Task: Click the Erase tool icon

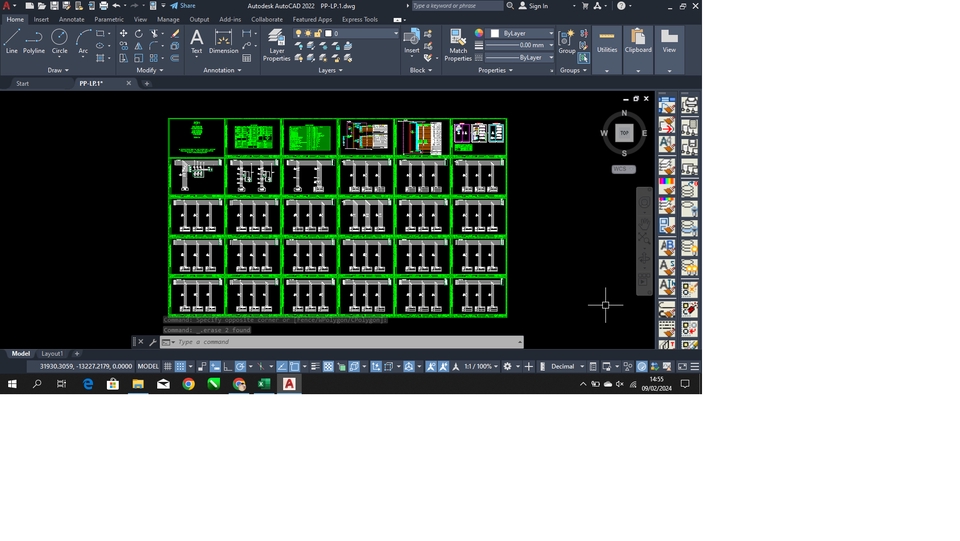Action: point(175,34)
